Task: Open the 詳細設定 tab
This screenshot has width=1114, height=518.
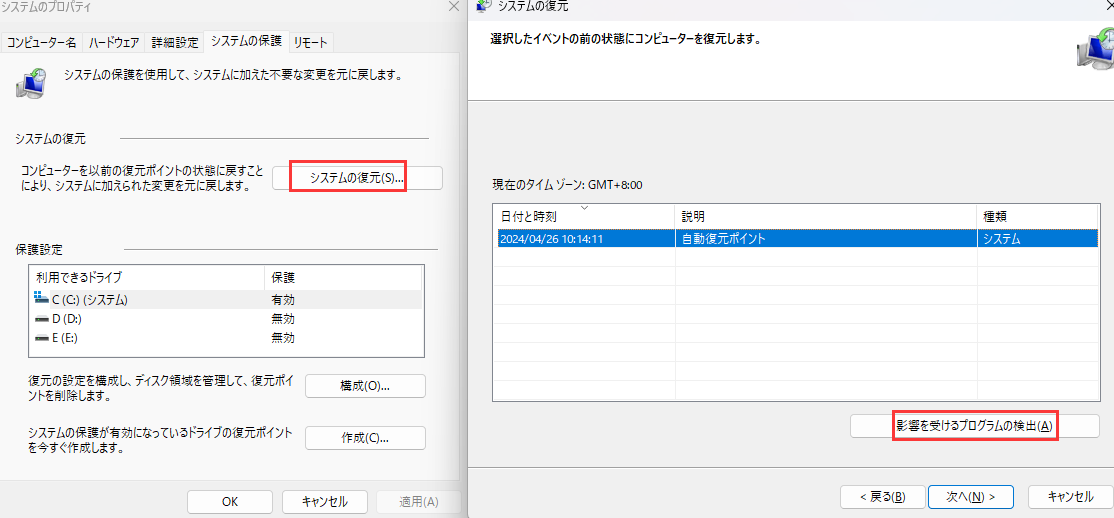Action: [x=175, y=43]
